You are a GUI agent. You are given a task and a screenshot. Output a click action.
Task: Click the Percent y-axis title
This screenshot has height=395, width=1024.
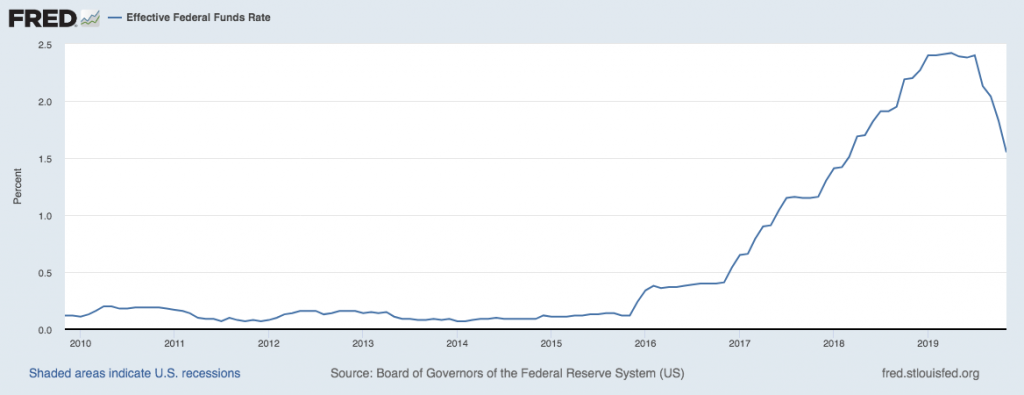coord(18,187)
